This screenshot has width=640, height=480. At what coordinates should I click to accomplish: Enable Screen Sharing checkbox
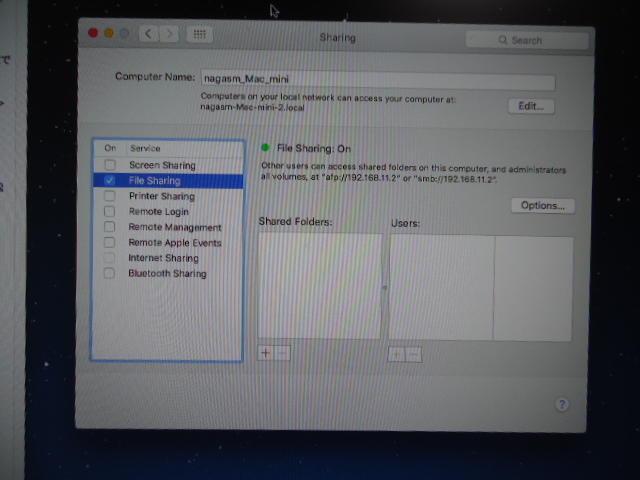coord(110,164)
